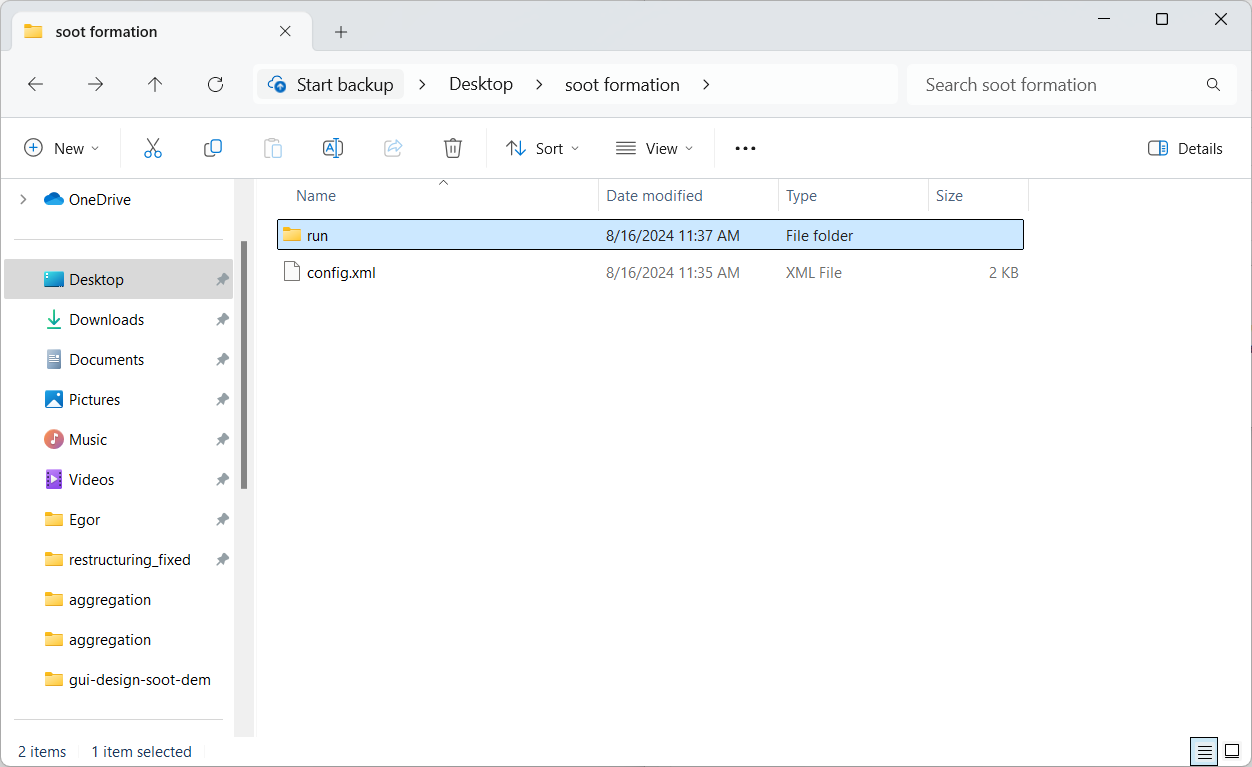1252x767 pixels.
Task: Click the File folder type cell
Action: (820, 236)
